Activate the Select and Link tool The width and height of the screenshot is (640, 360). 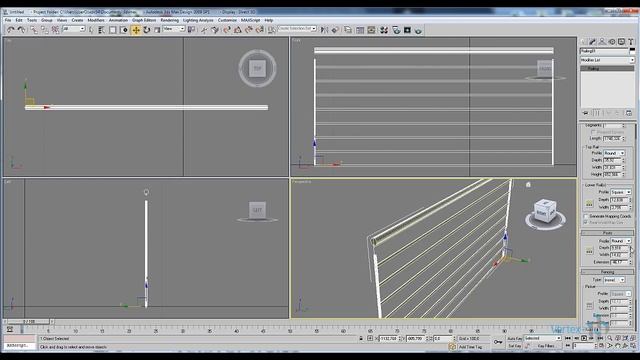click(x=34, y=30)
